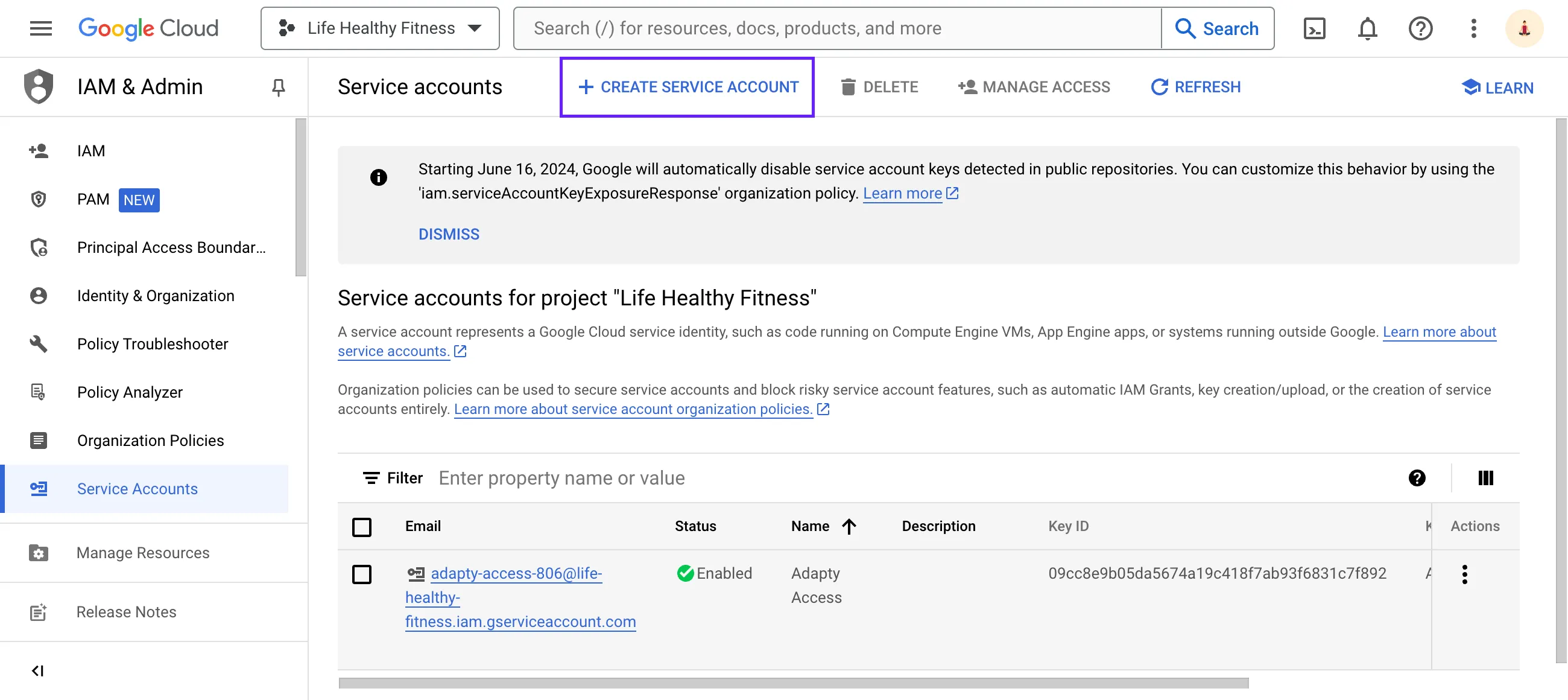Open the navigation hamburger menu
Image resolution: width=1568 pixels, height=700 pixels.
40,28
